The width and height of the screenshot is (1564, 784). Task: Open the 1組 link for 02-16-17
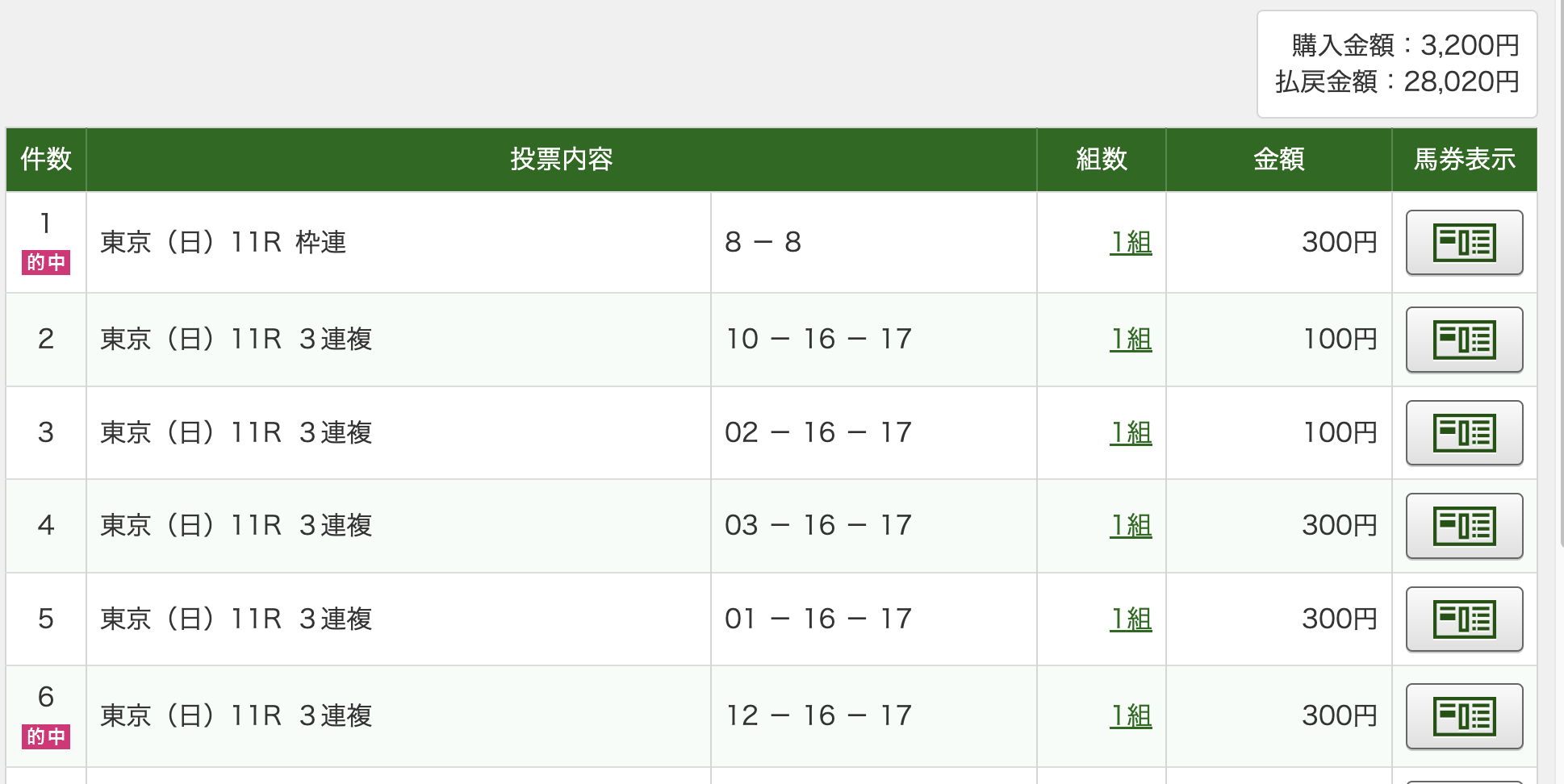(1131, 432)
